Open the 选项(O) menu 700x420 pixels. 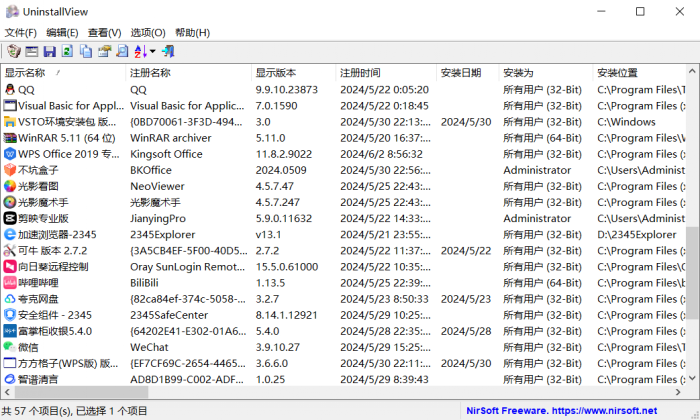click(148, 33)
